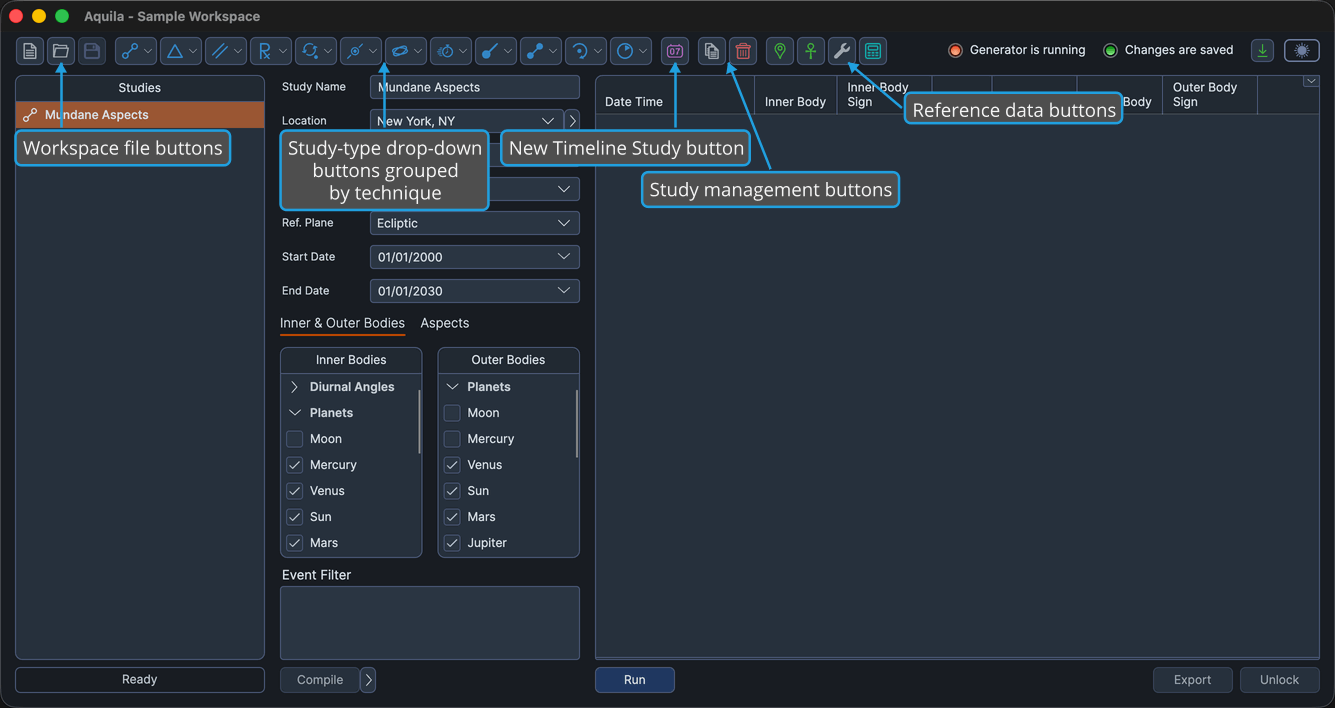Uncheck Venus in Inner Bodies
This screenshot has height=708, width=1335.
294,491
